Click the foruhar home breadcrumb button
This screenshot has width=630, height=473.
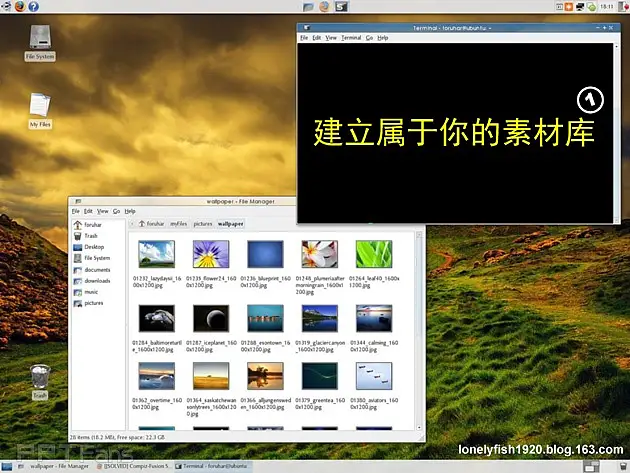[x=151, y=224]
